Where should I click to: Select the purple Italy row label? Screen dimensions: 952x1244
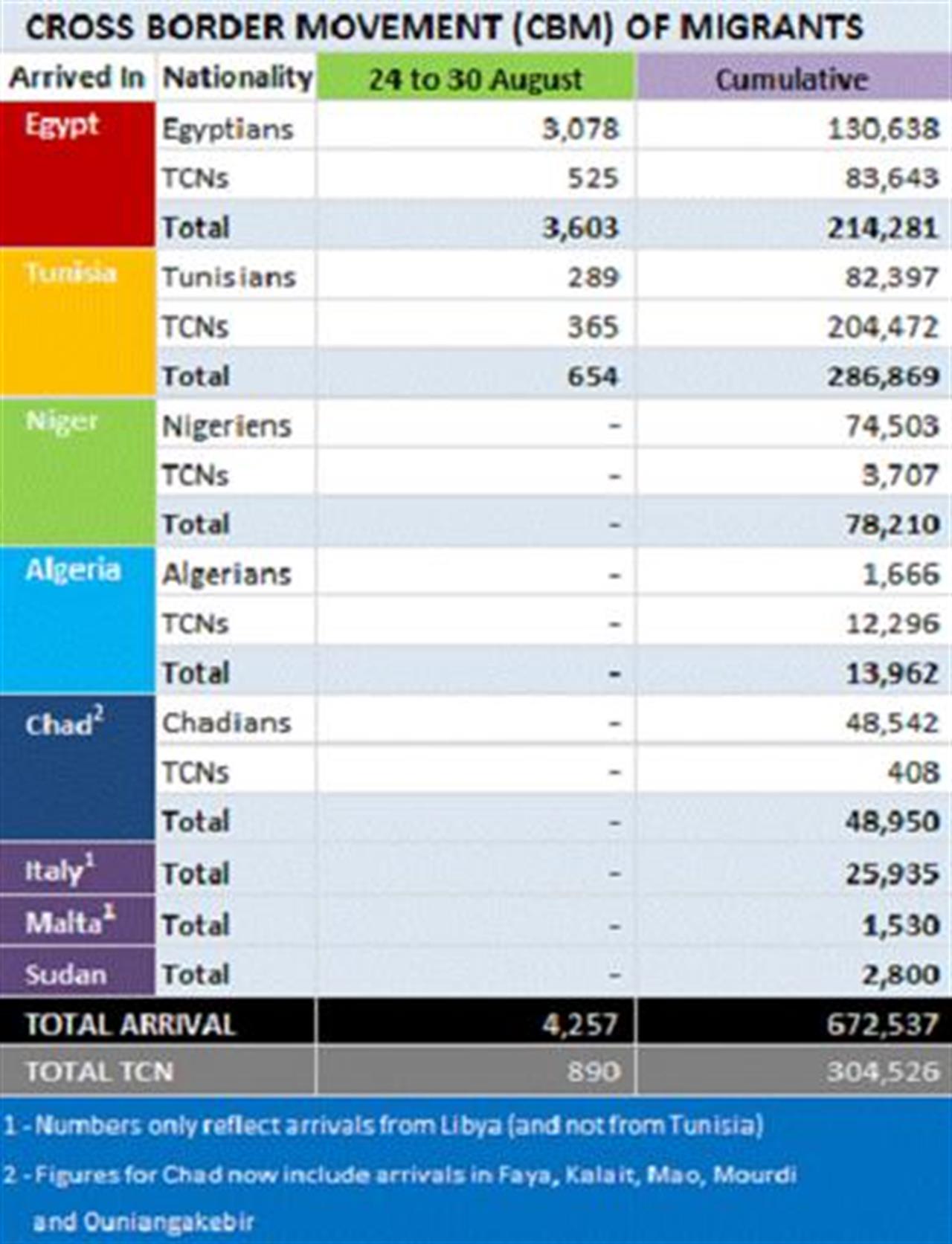click(x=77, y=868)
